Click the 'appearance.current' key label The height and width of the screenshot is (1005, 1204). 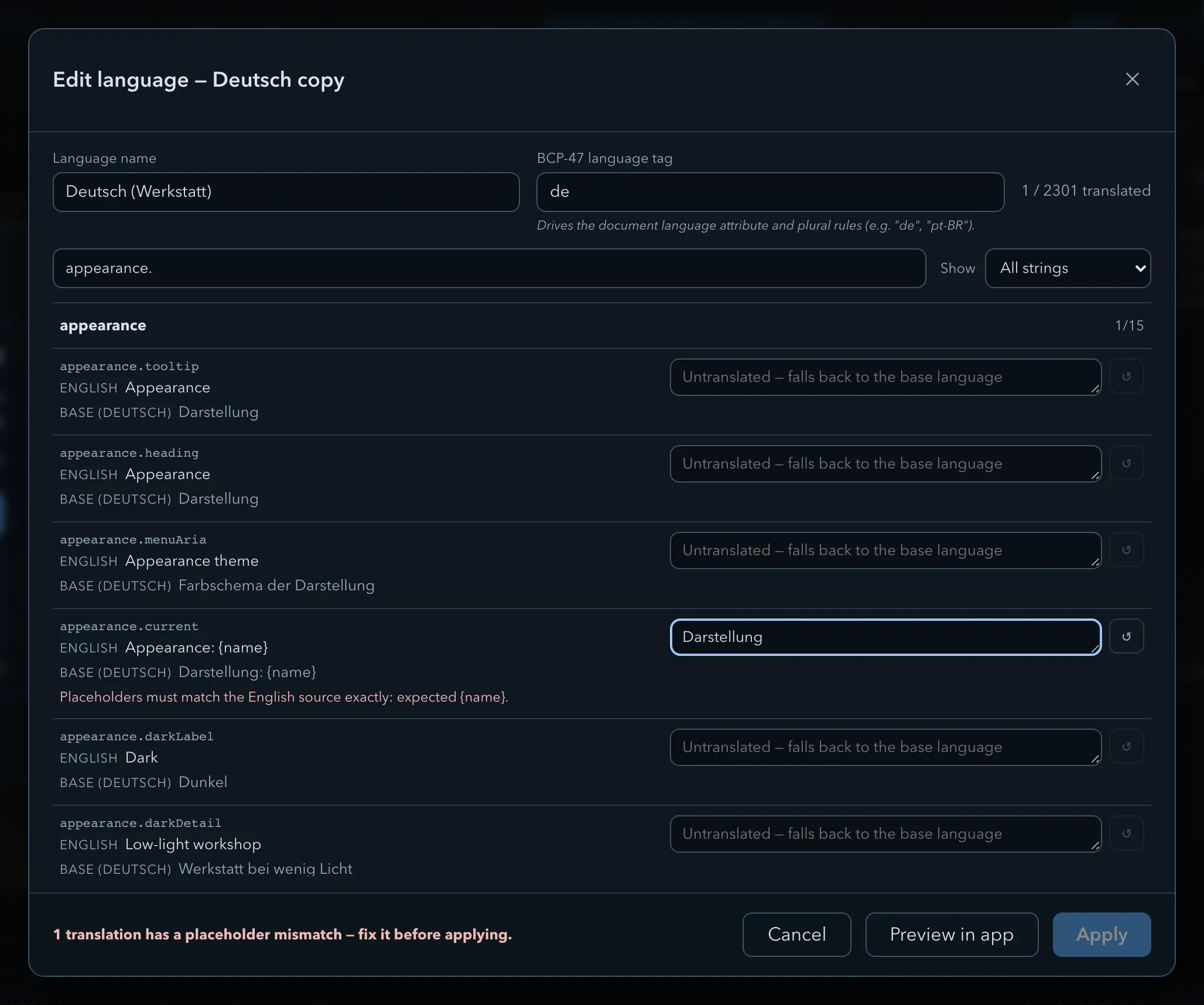coord(129,627)
